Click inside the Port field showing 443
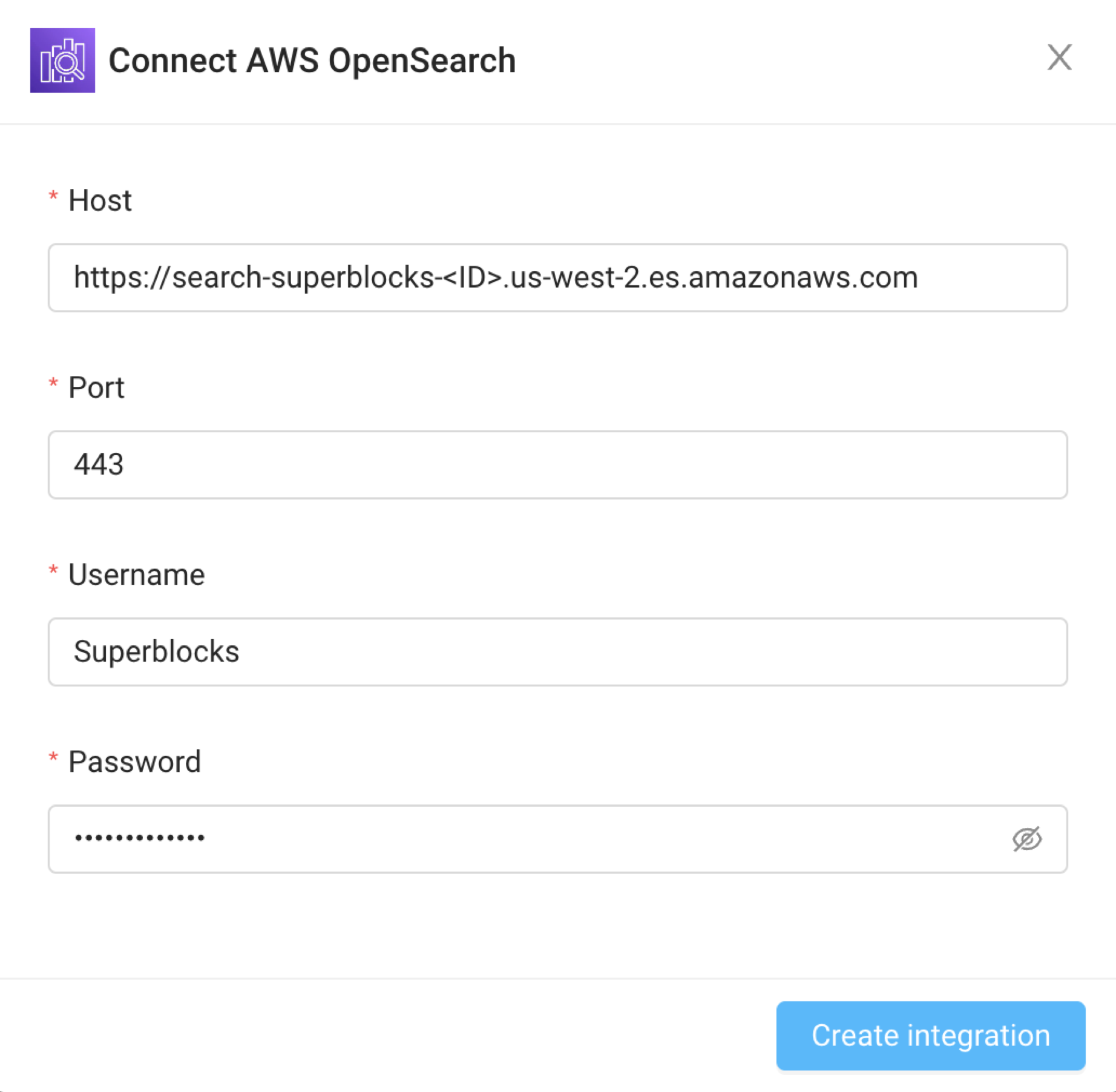The image size is (1116, 1092). 557,465
